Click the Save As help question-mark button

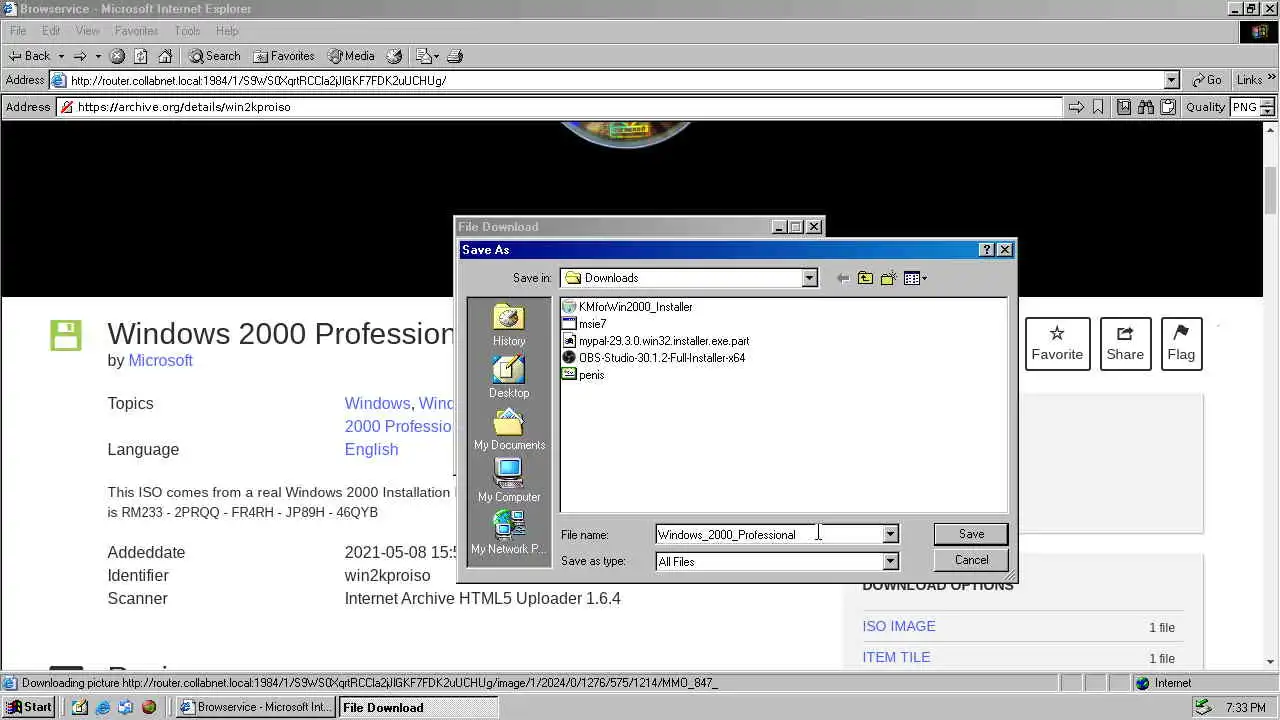click(x=986, y=250)
